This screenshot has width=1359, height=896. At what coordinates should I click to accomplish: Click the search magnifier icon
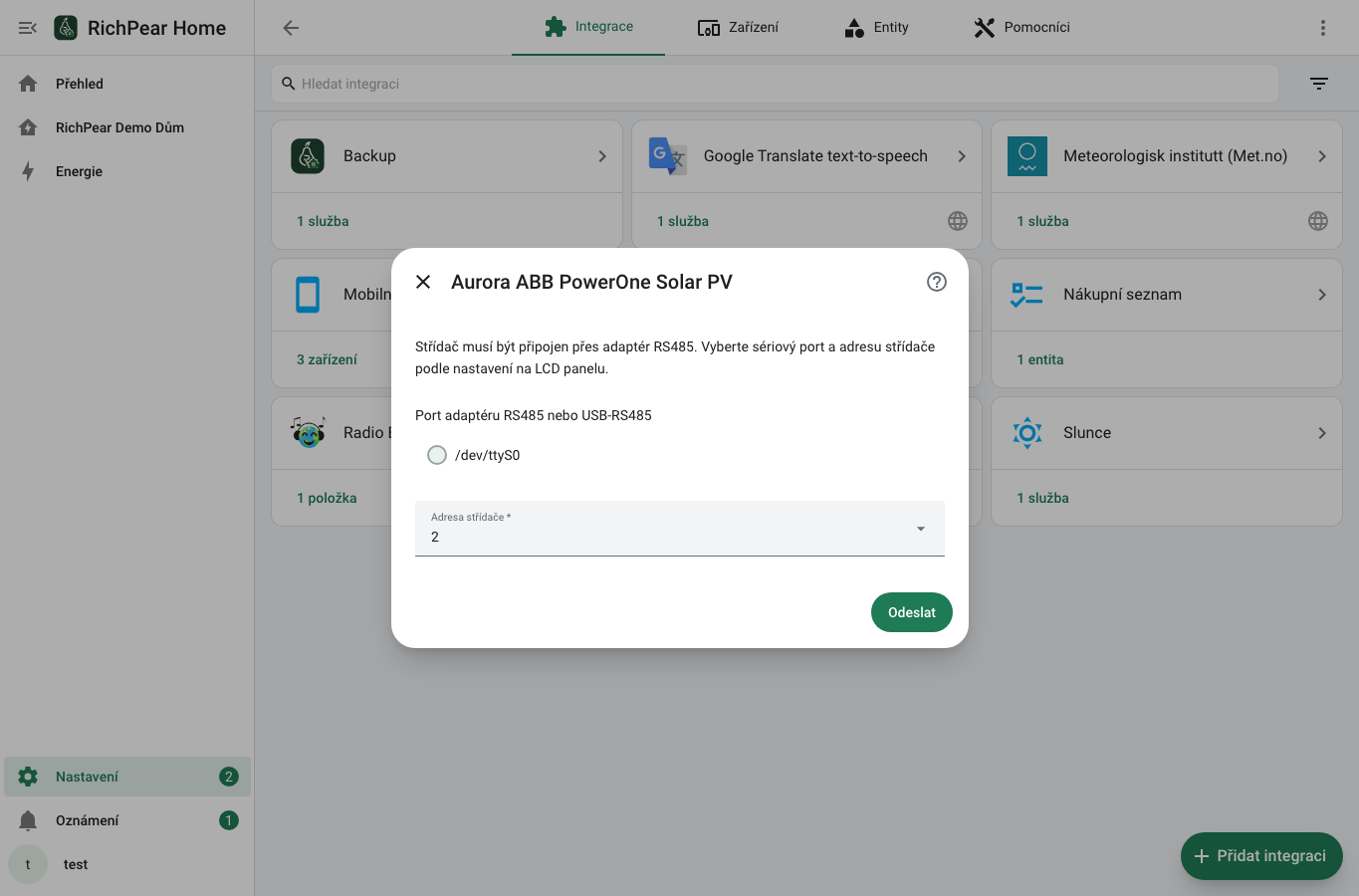tap(289, 84)
